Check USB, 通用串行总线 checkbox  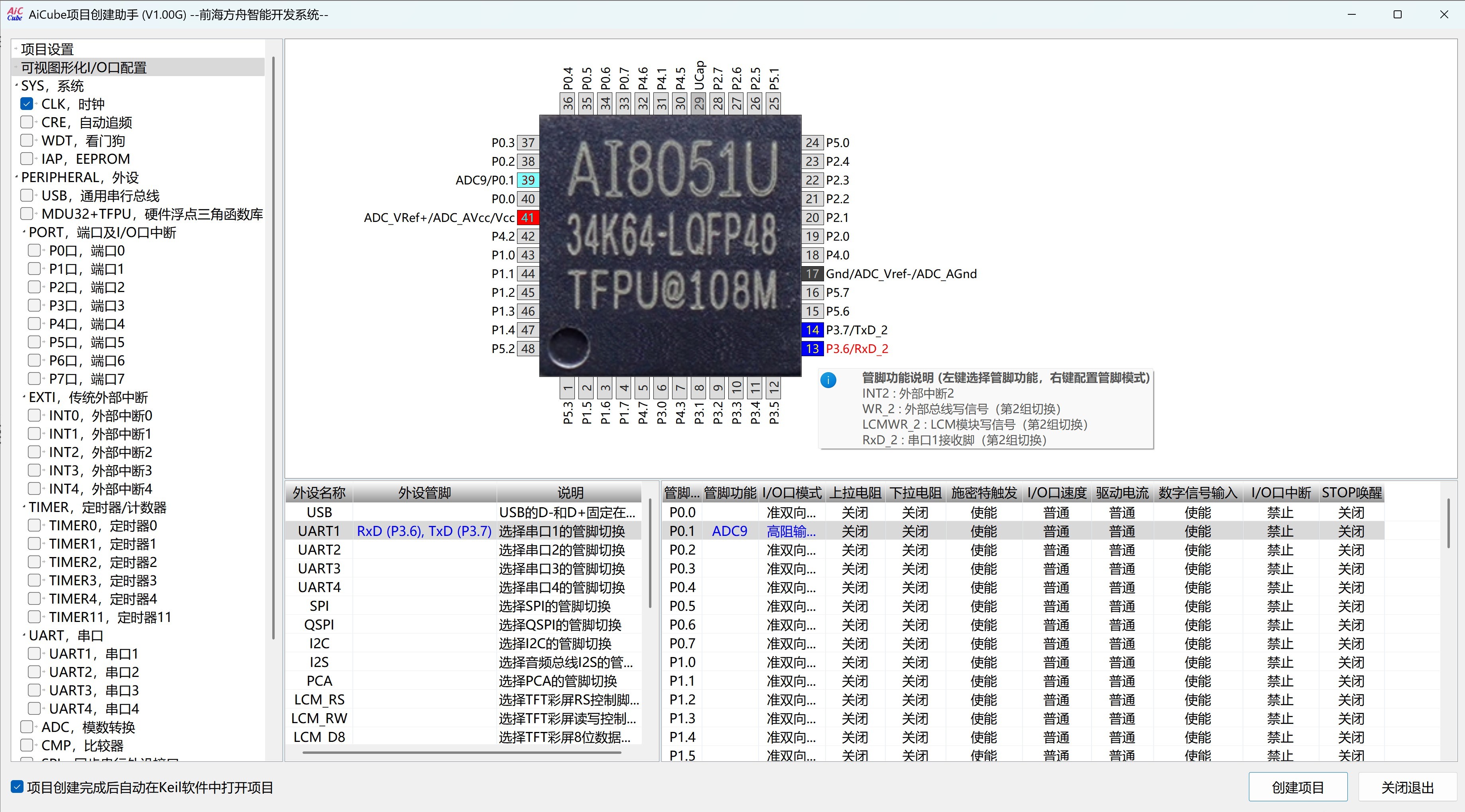27,196
